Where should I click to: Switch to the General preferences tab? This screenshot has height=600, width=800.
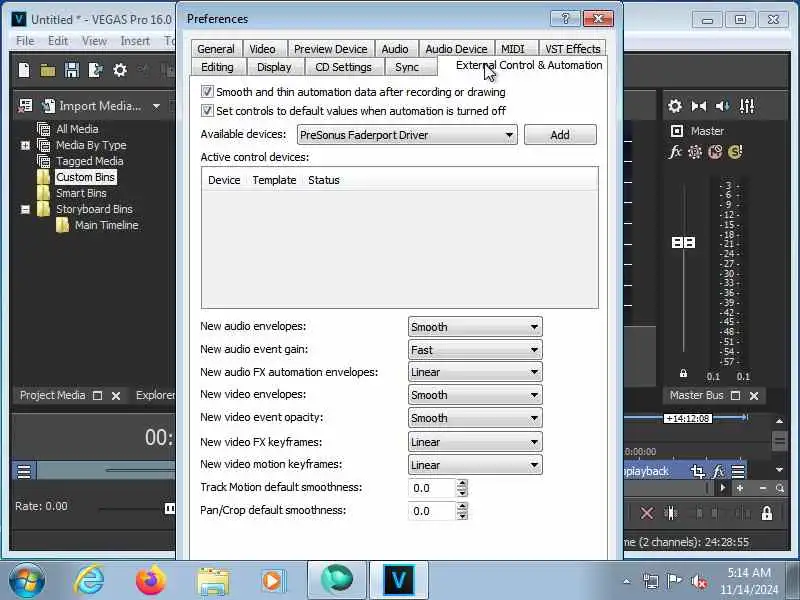216,49
